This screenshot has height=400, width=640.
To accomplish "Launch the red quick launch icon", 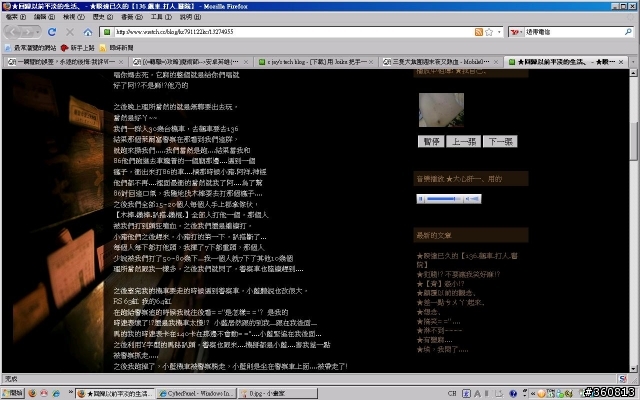I will 44,393.
